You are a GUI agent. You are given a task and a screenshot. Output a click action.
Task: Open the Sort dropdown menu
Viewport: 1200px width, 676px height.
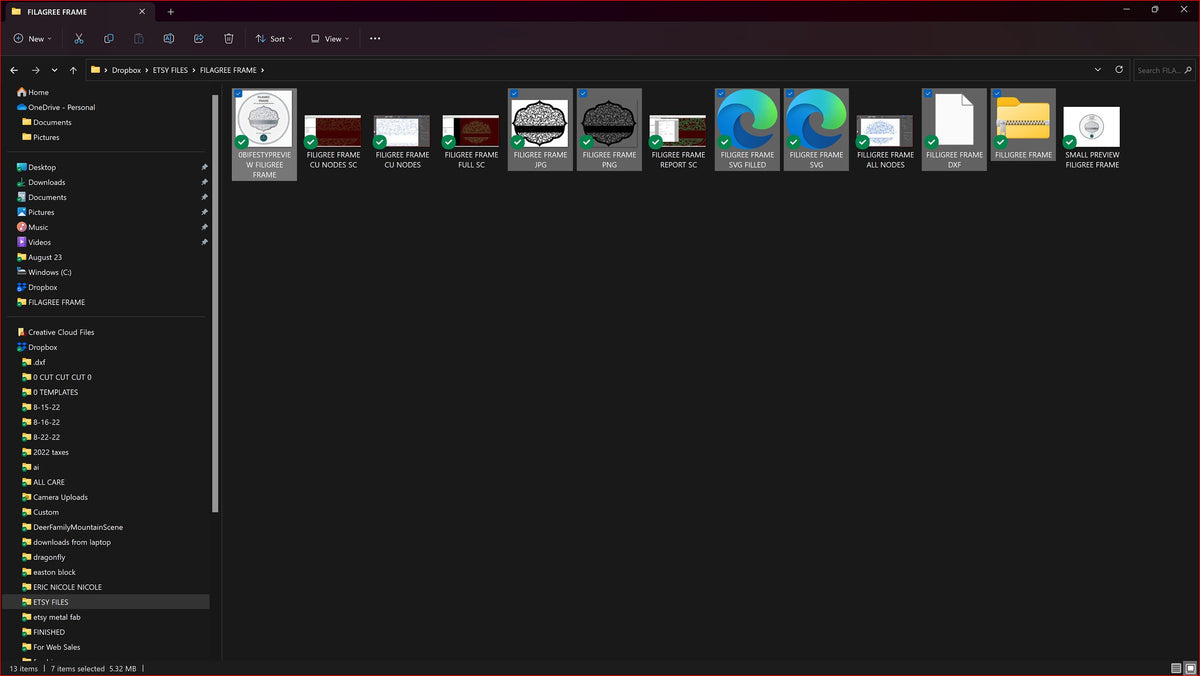point(274,38)
